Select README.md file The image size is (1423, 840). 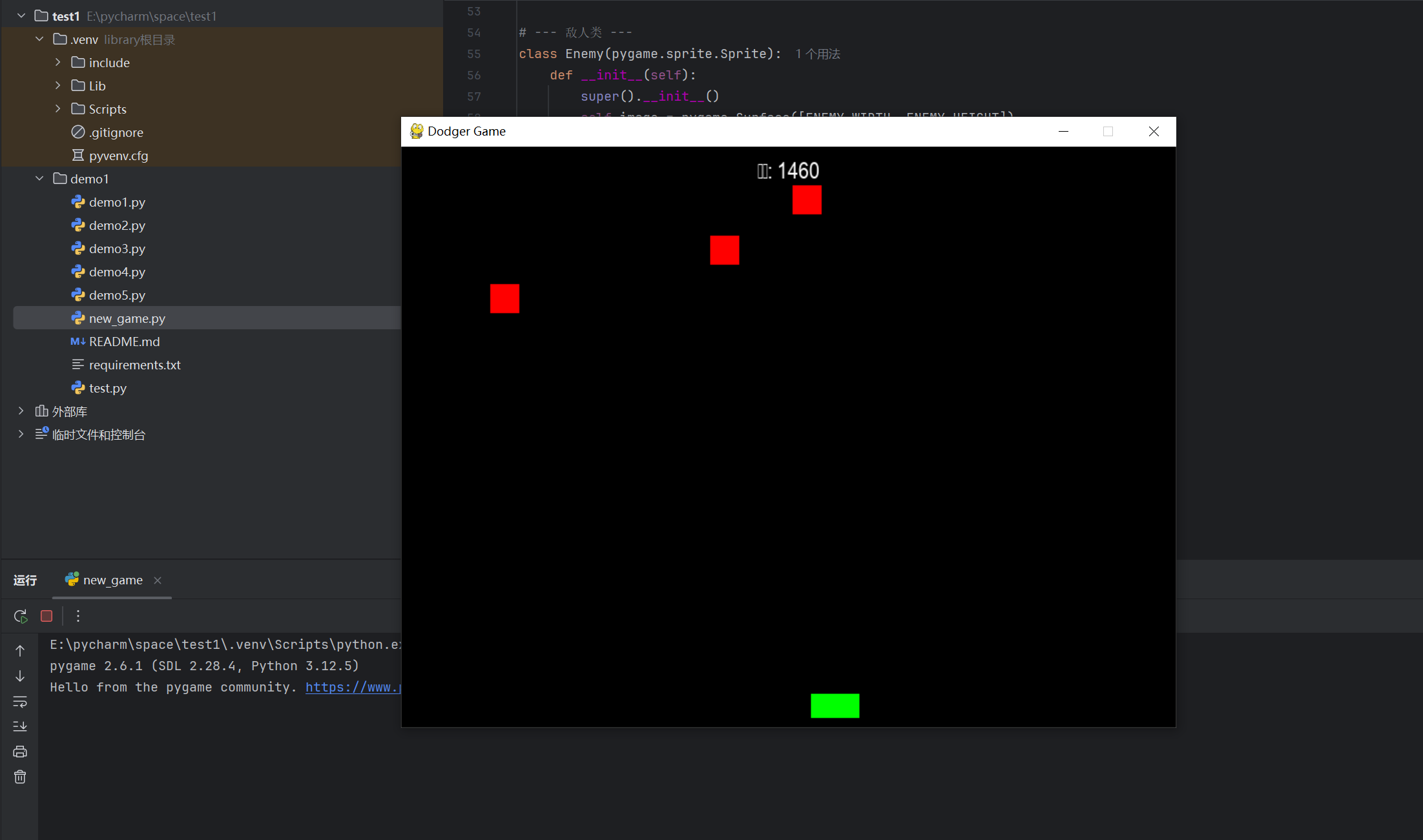[x=124, y=342]
